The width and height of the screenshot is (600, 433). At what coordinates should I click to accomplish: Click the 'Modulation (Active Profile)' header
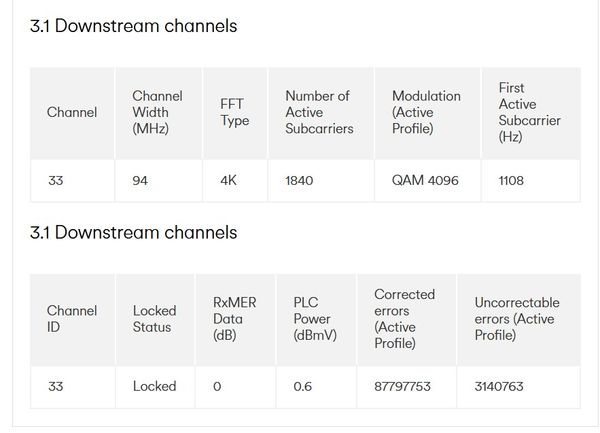click(x=426, y=112)
